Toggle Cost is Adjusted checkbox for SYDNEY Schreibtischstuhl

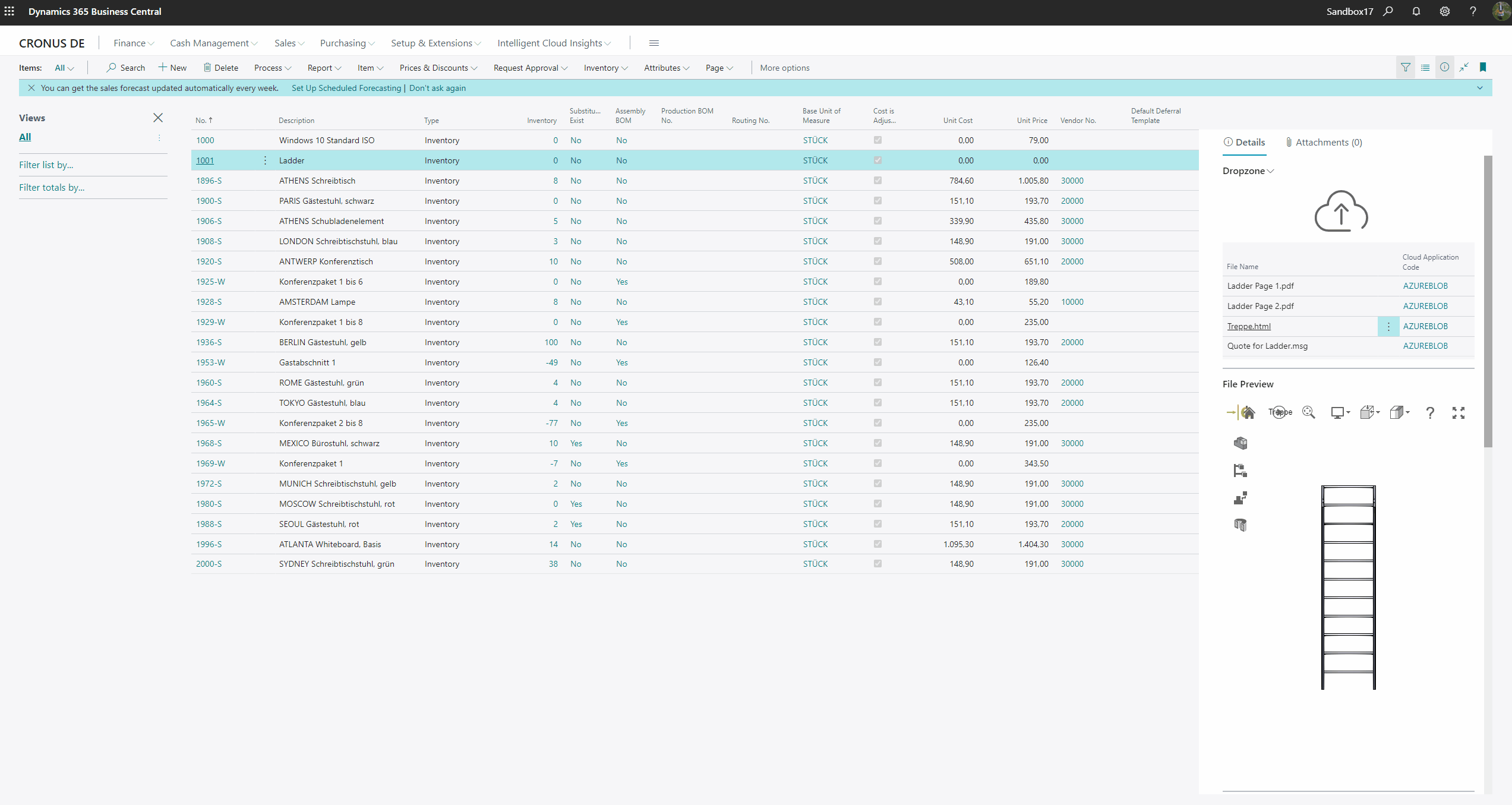(877, 564)
